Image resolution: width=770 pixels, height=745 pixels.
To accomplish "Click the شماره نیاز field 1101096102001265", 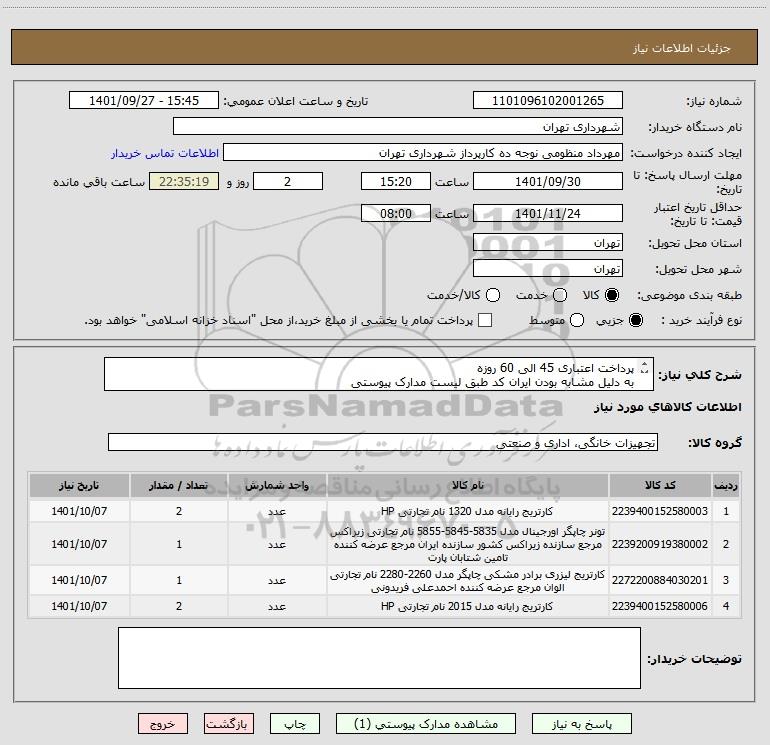I will [548, 101].
